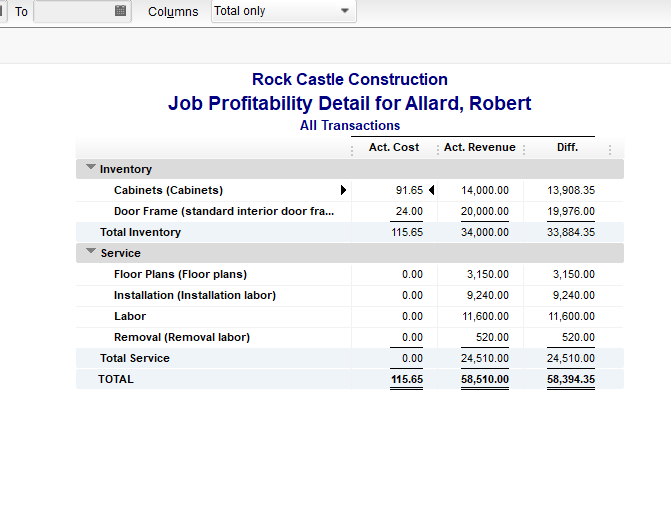Image resolution: width=671 pixels, height=506 pixels.
Task: Click resize handle left of Act. Cost
Action: [352, 149]
